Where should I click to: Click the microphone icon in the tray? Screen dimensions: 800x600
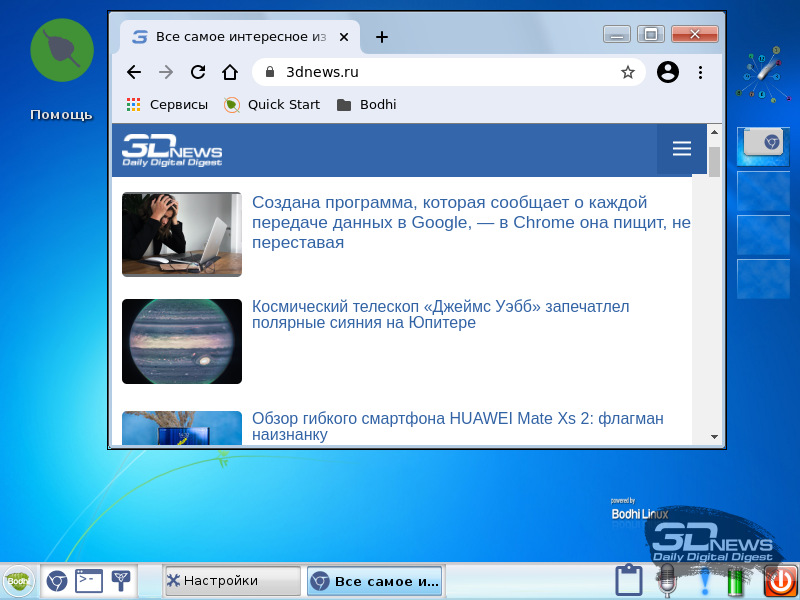point(667,580)
